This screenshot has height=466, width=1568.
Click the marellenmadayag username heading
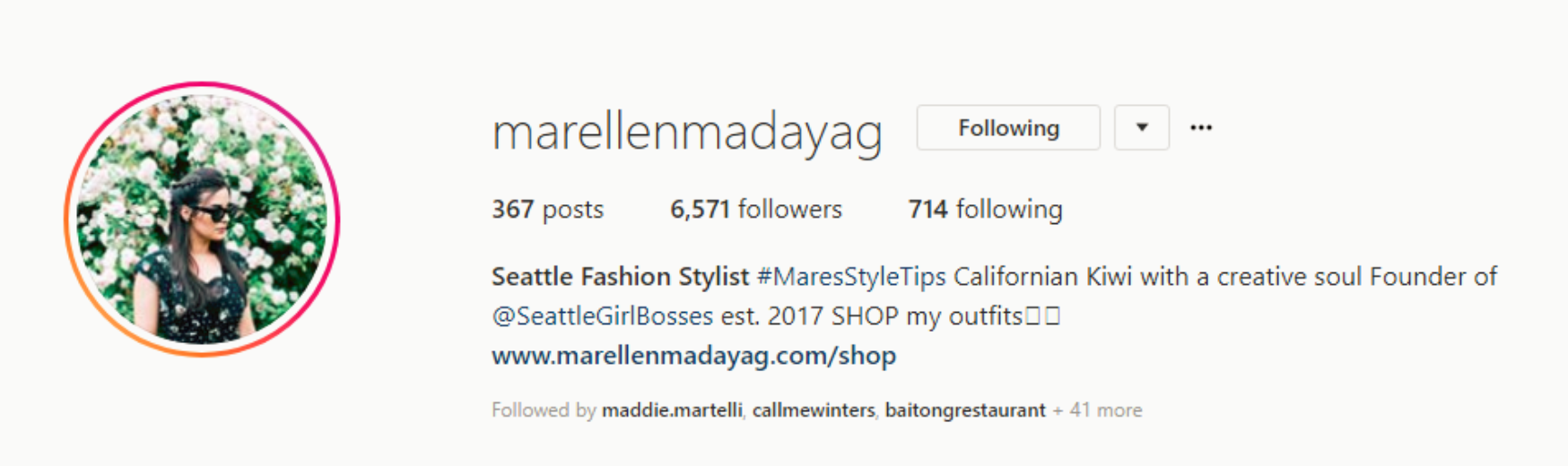687,132
